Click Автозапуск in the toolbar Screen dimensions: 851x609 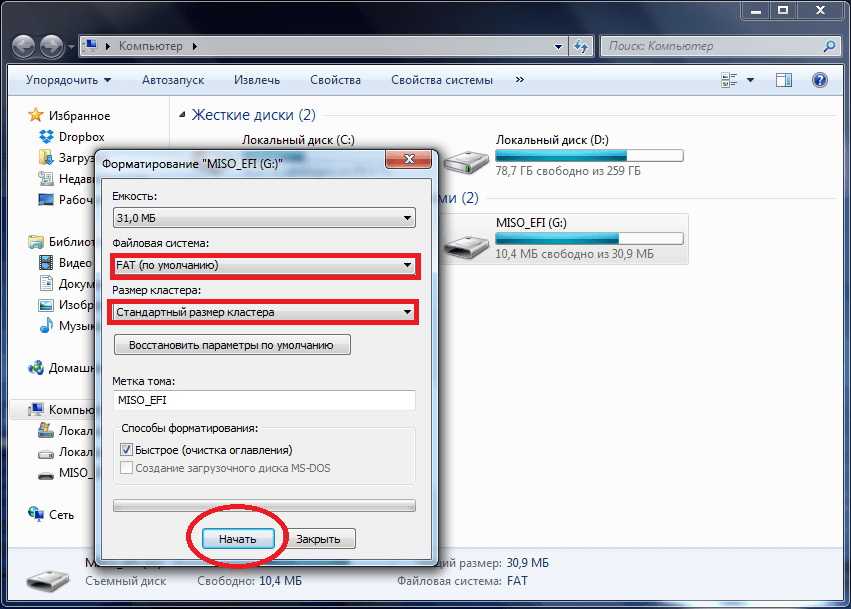[173, 80]
